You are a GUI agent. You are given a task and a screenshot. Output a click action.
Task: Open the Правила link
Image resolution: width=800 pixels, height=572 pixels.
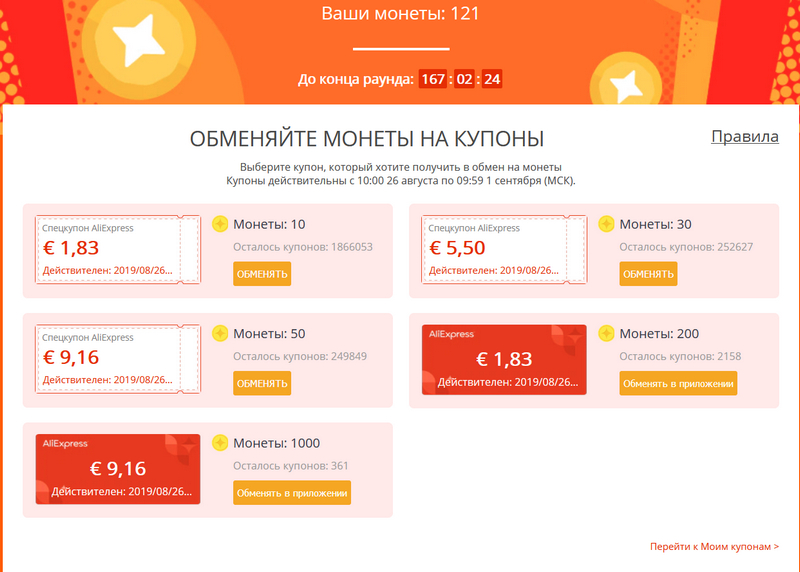744,137
